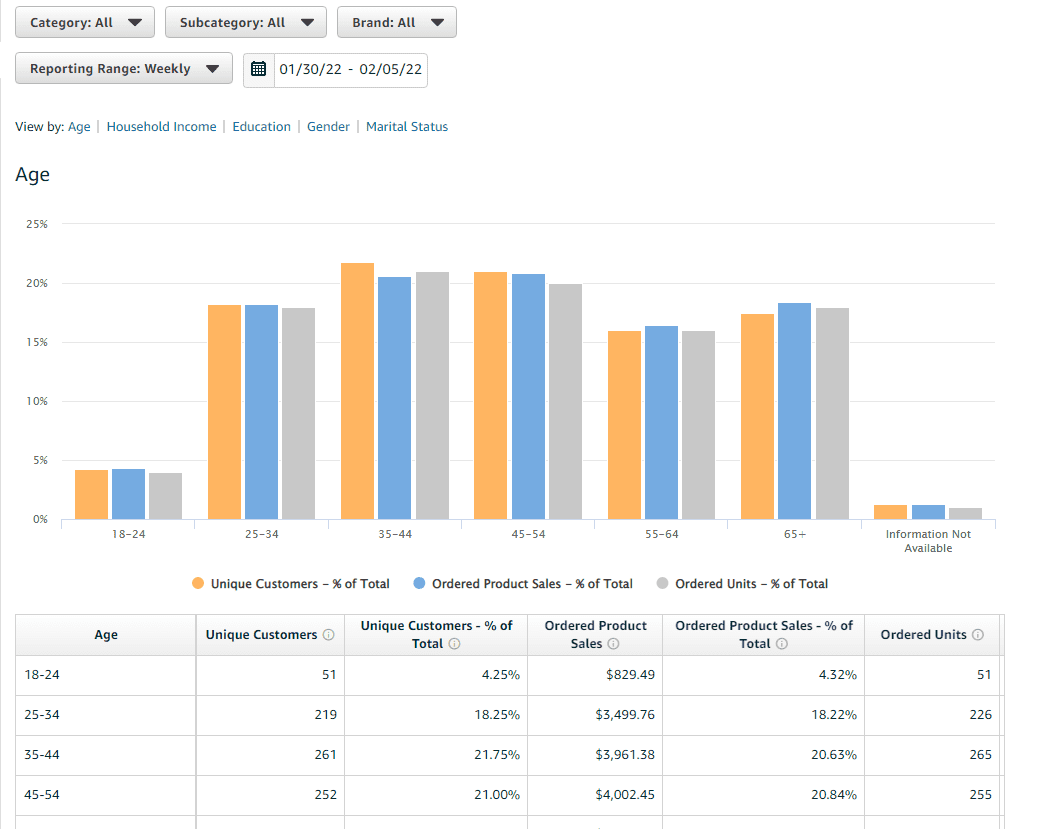Switch to the Age view

79,126
